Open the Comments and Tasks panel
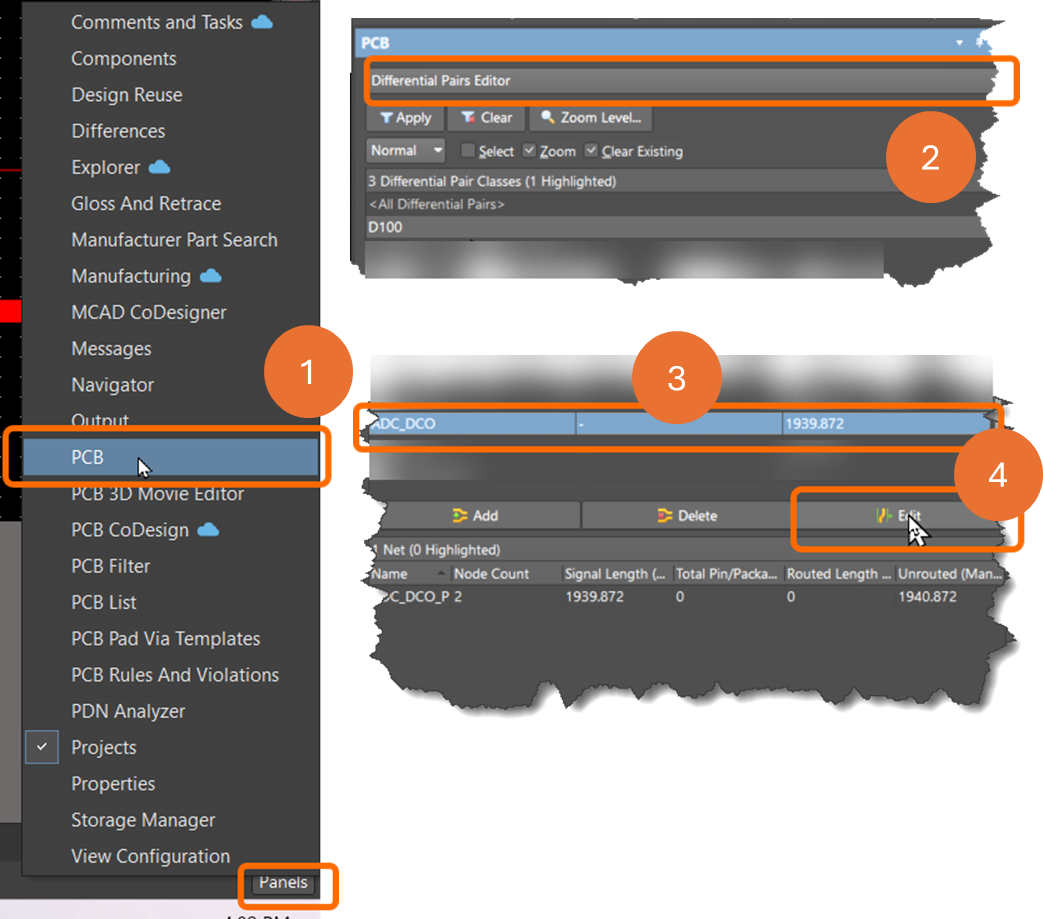Viewport: 1043px width, 919px height. pos(157,23)
